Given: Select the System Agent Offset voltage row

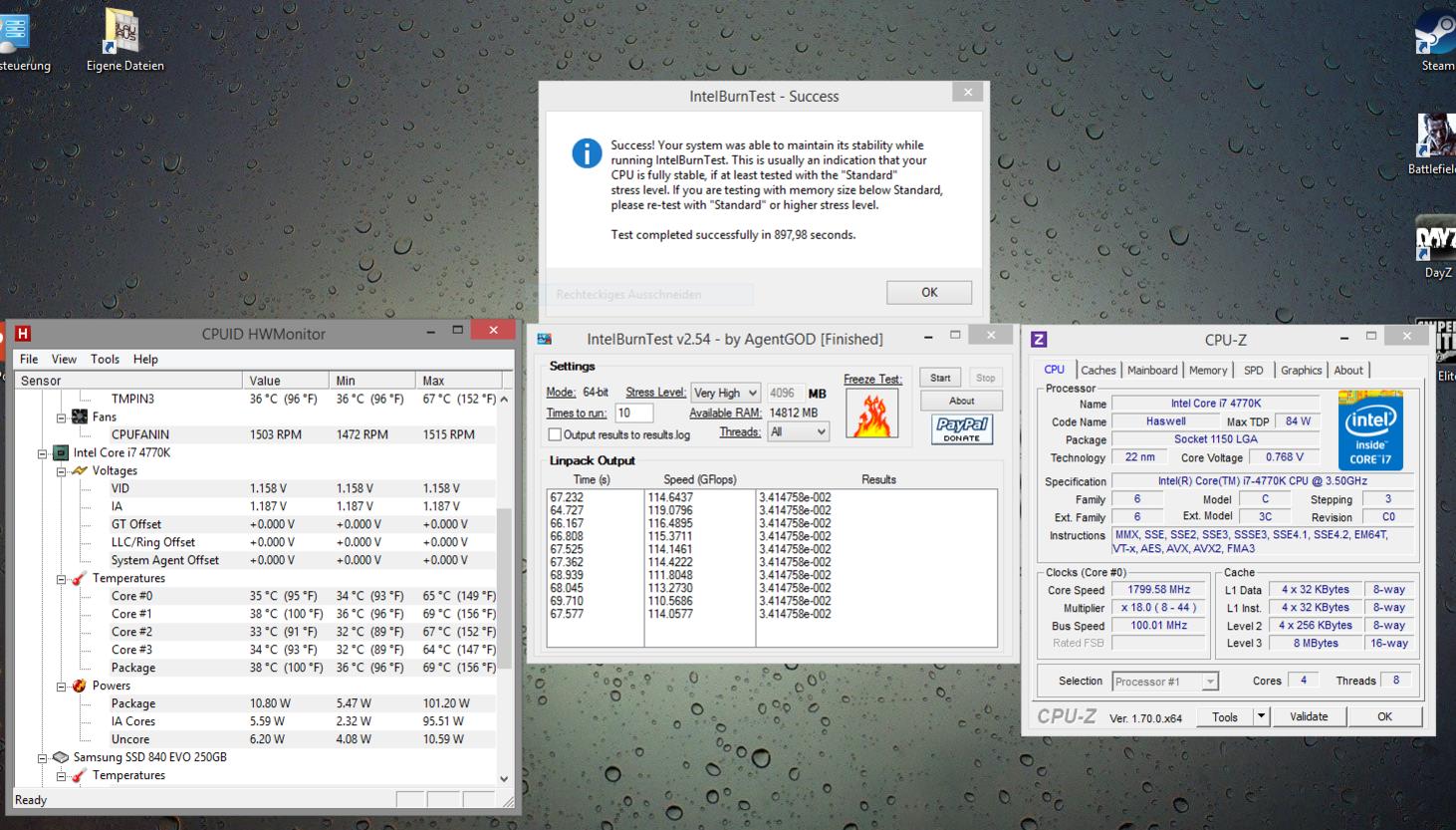Looking at the screenshot, I should pos(256,560).
